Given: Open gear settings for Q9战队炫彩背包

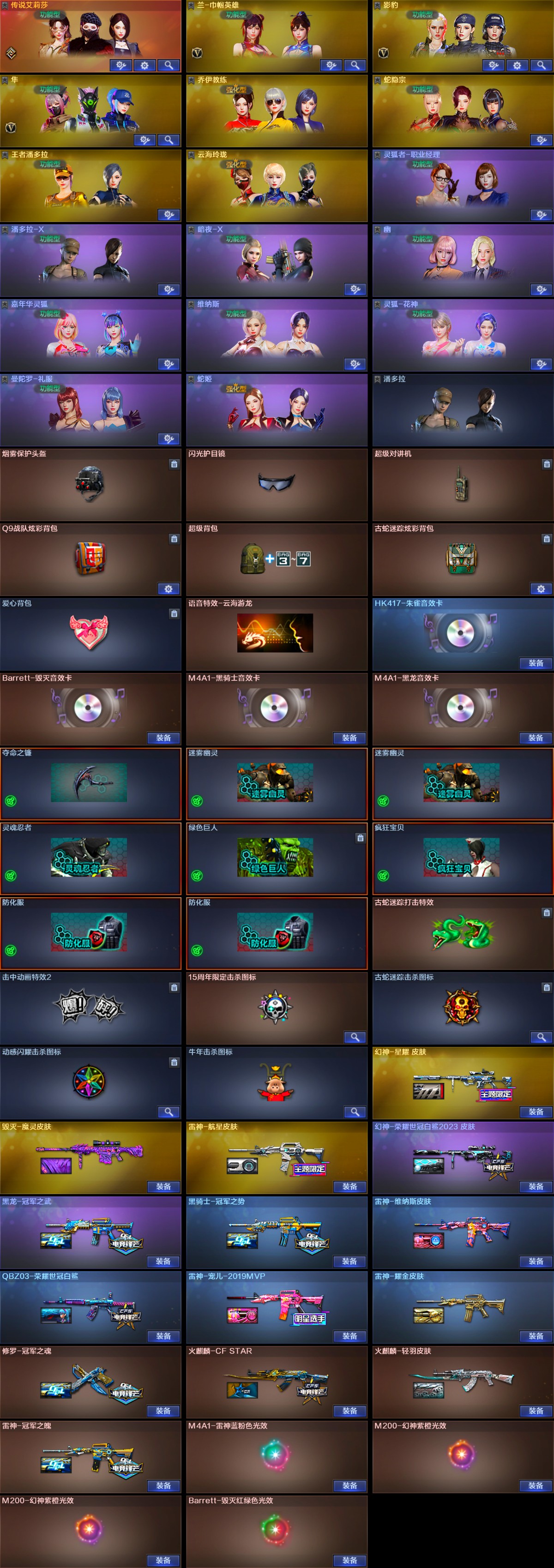Looking at the screenshot, I should coord(168,589).
